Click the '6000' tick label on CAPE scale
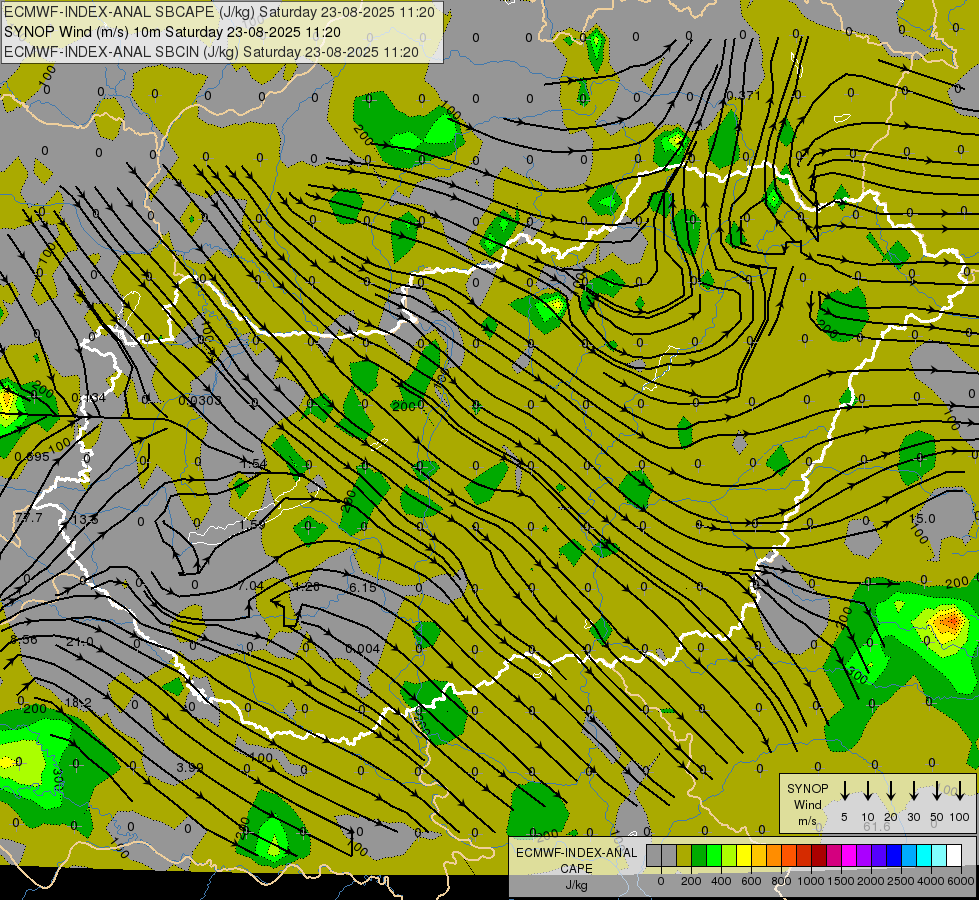The width and height of the screenshot is (979, 900). pyautogui.click(x=961, y=881)
